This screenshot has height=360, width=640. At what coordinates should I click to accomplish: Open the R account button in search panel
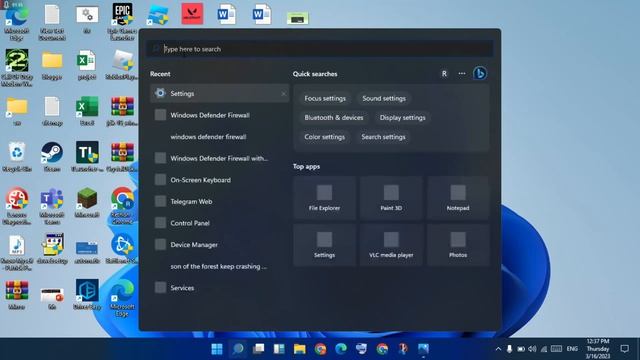pyautogui.click(x=444, y=74)
